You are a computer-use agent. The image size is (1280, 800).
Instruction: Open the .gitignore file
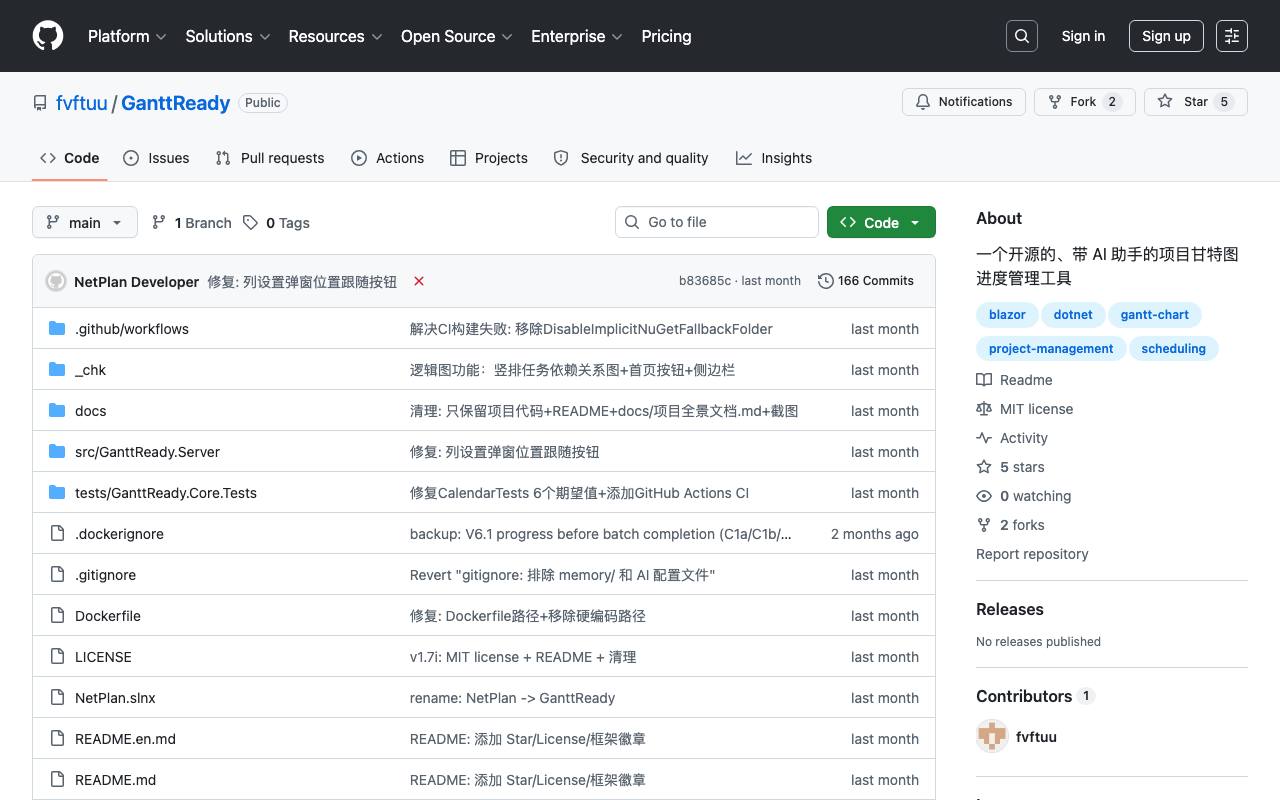pyautogui.click(x=105, y=575)
